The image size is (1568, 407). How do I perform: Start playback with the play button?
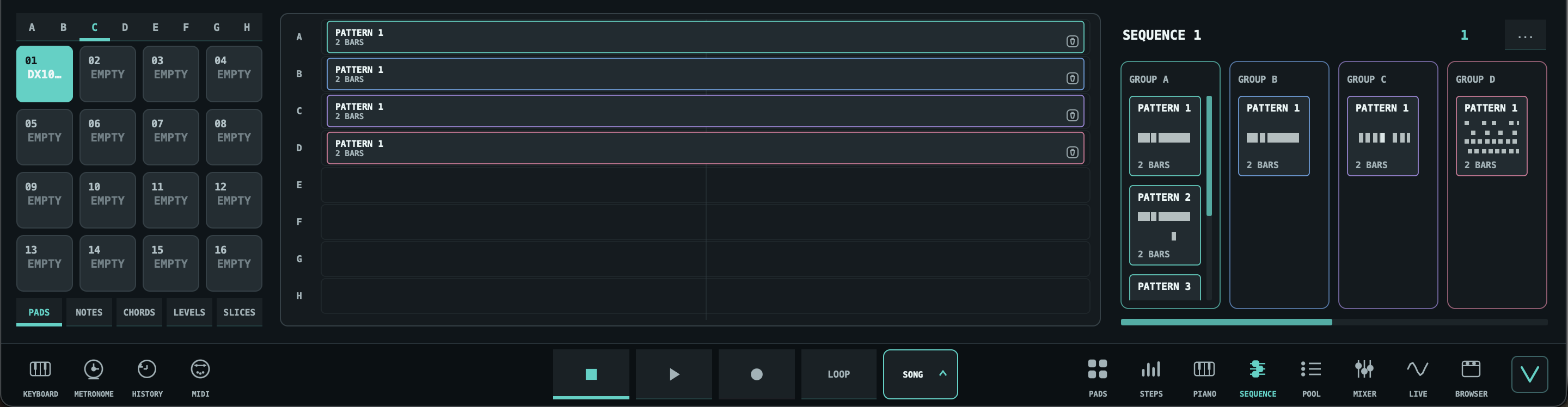[x=673, y=374]
